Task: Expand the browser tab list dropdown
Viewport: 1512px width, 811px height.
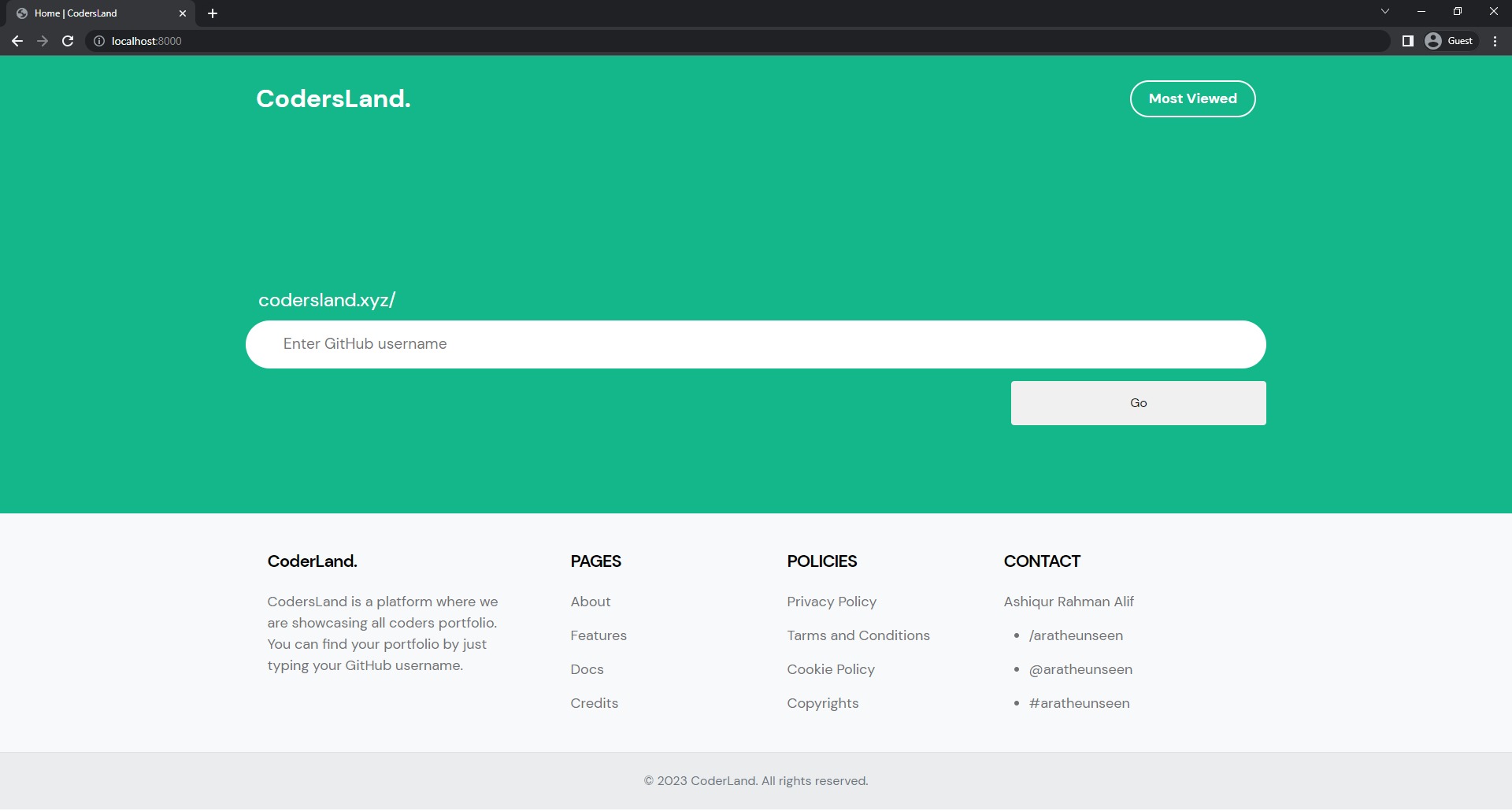Action: [x=1384, y=11]
